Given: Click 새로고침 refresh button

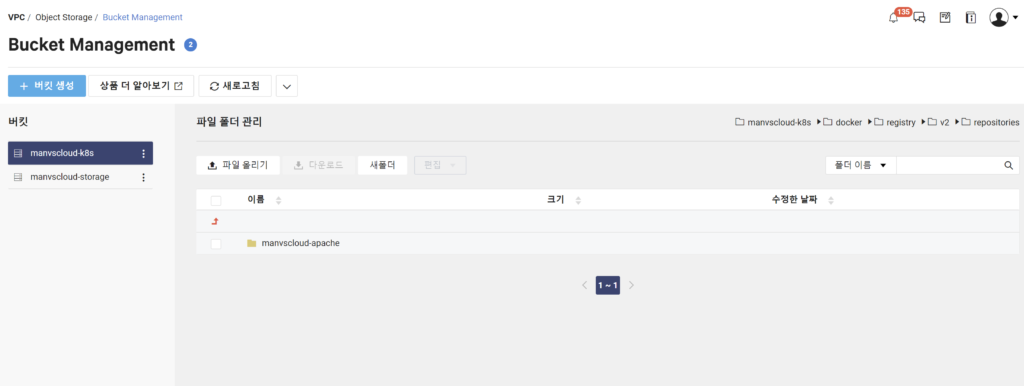Looking at the screenshot, I should [235, 86].
